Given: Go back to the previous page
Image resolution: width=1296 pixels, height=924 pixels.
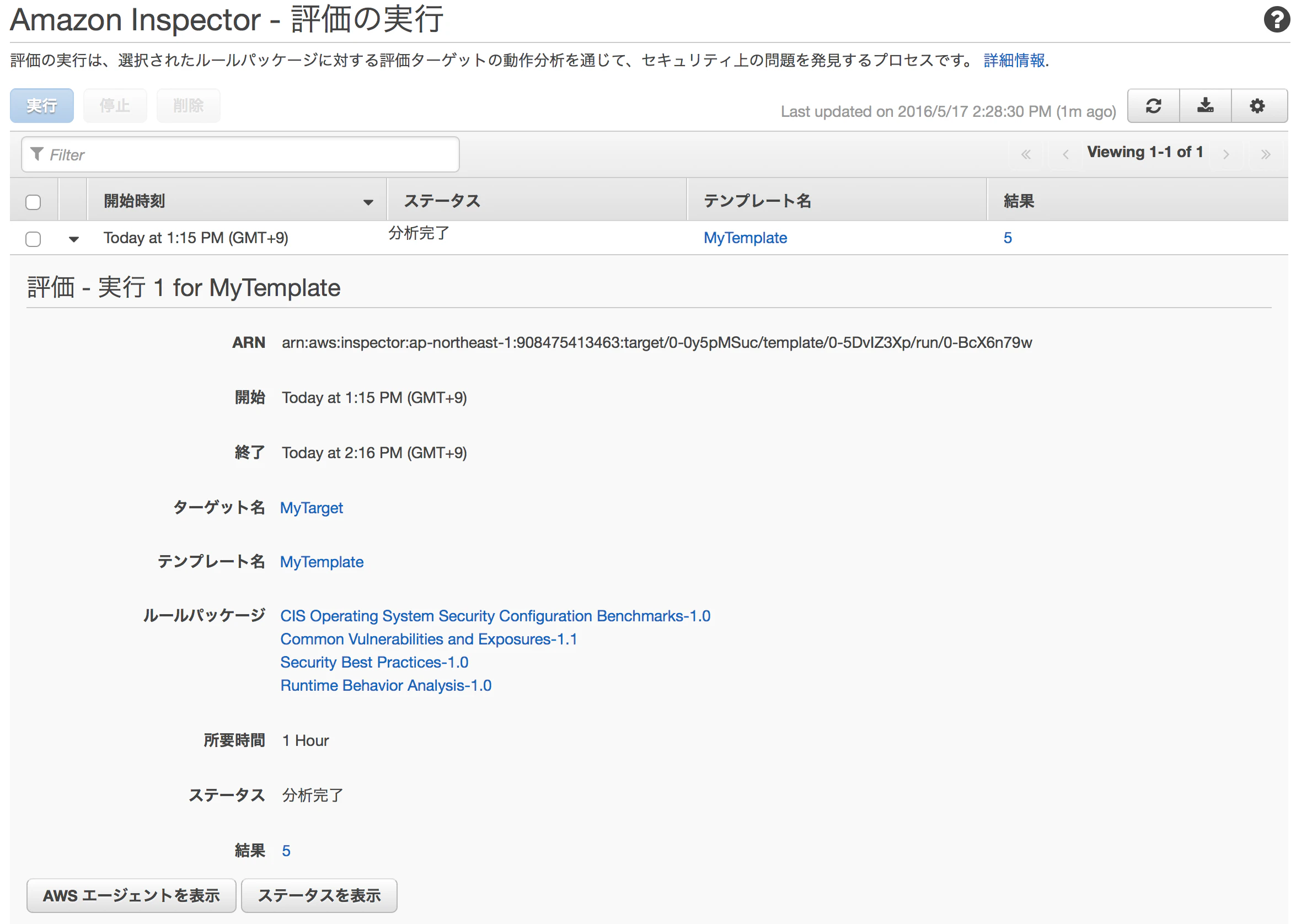Looking at the screenshot, I should [1065, 154].
